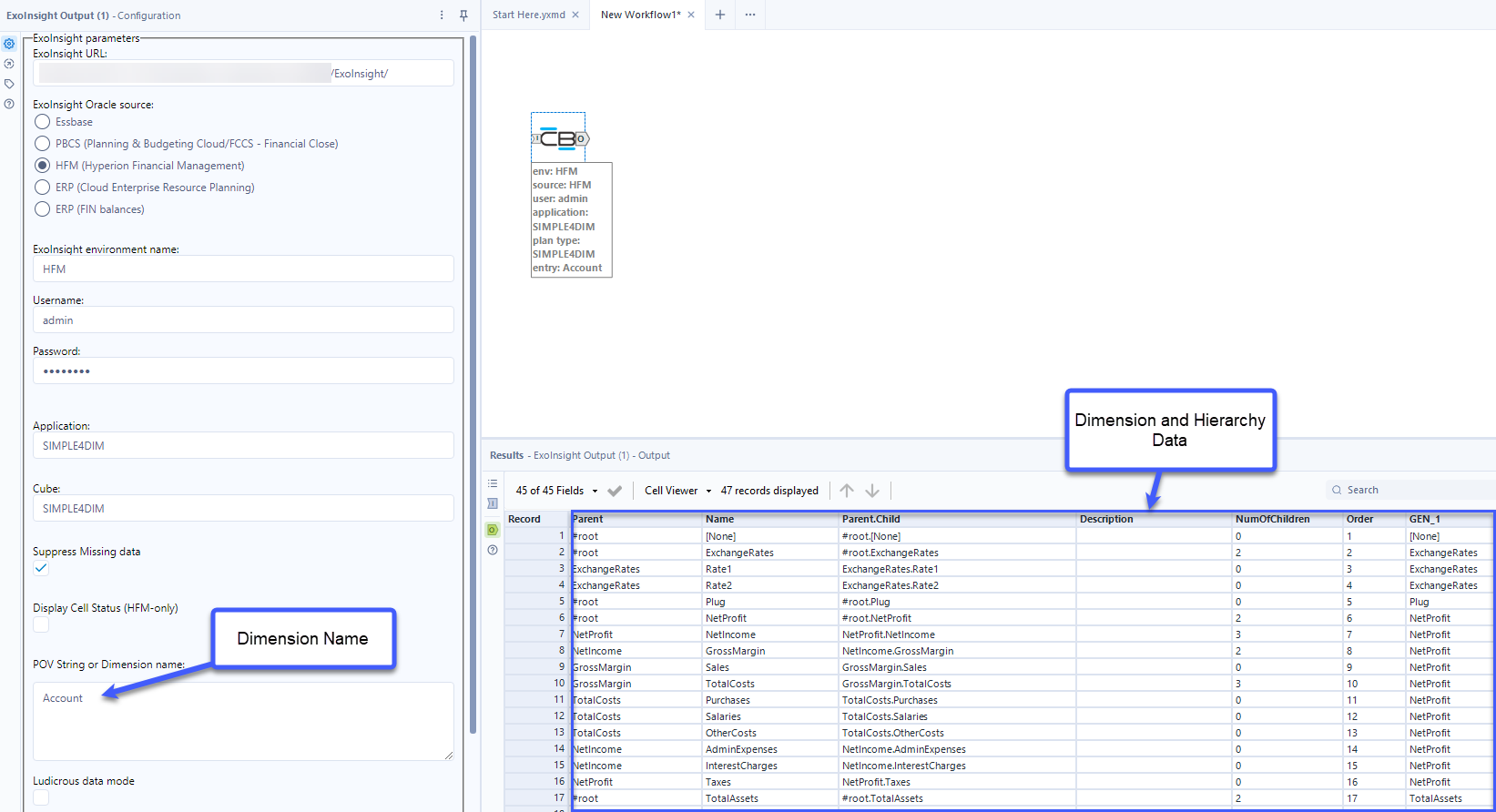The image size is (1496, 812).
Task: Select cell '#root.TotalAssets'
Action: click(x=957, y=798)
